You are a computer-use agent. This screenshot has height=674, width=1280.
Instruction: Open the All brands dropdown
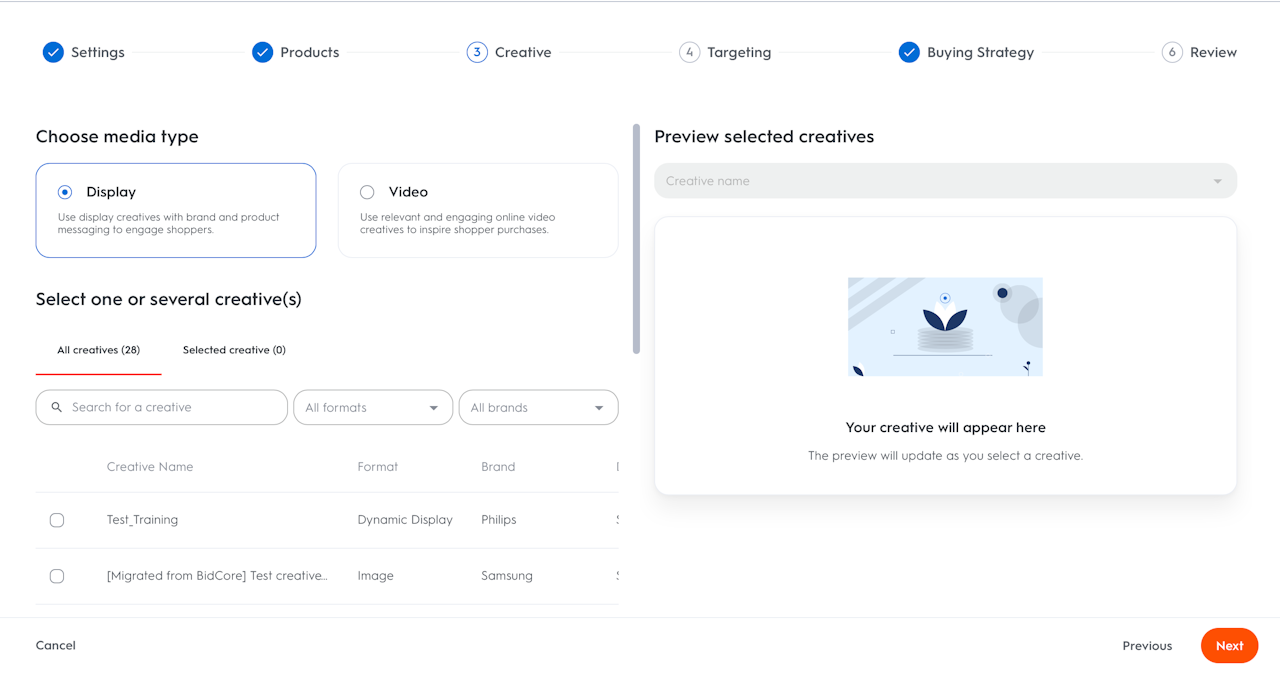click(539, 407)
